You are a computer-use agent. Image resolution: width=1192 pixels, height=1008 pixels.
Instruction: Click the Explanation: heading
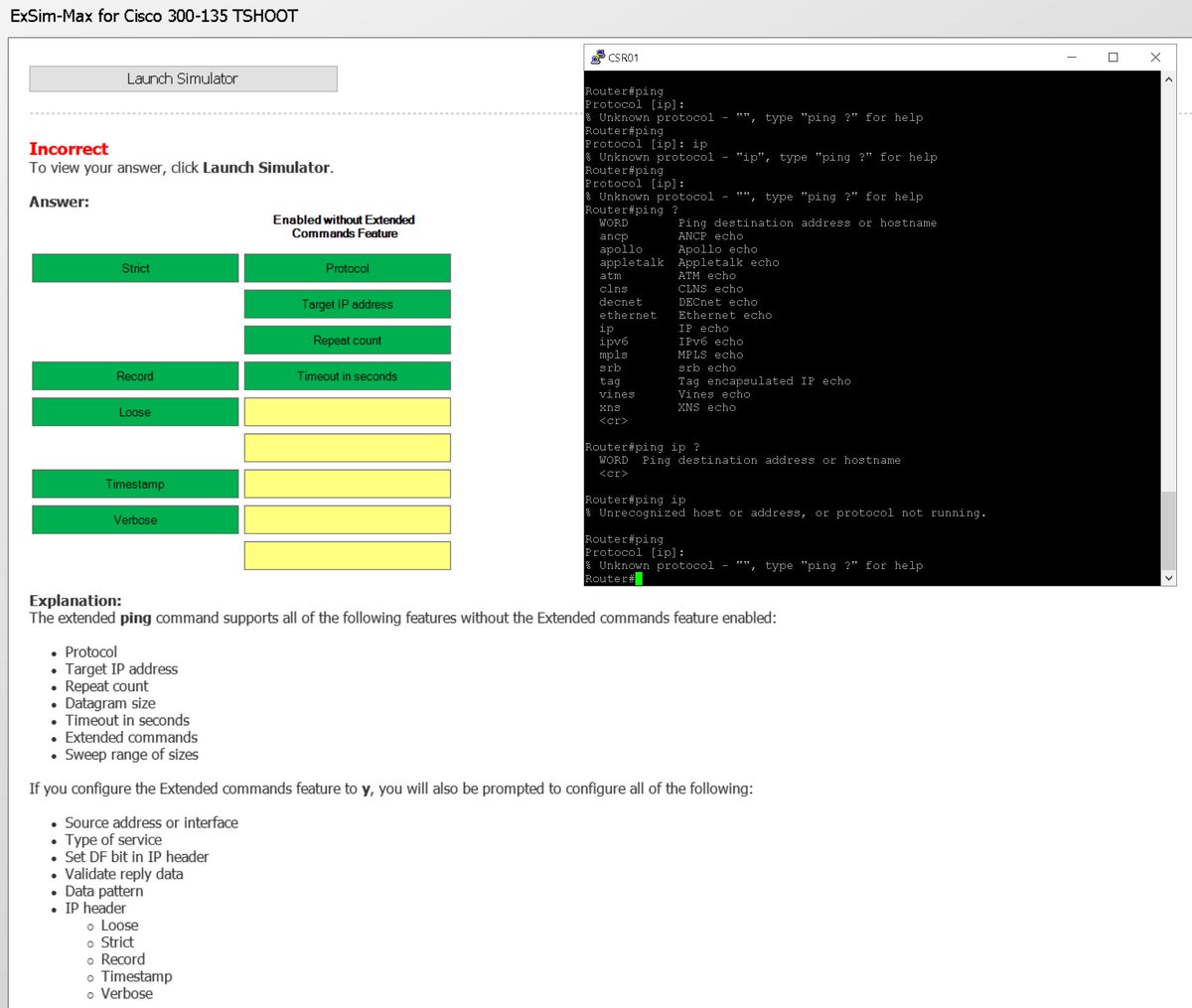[x=75, y=600]
